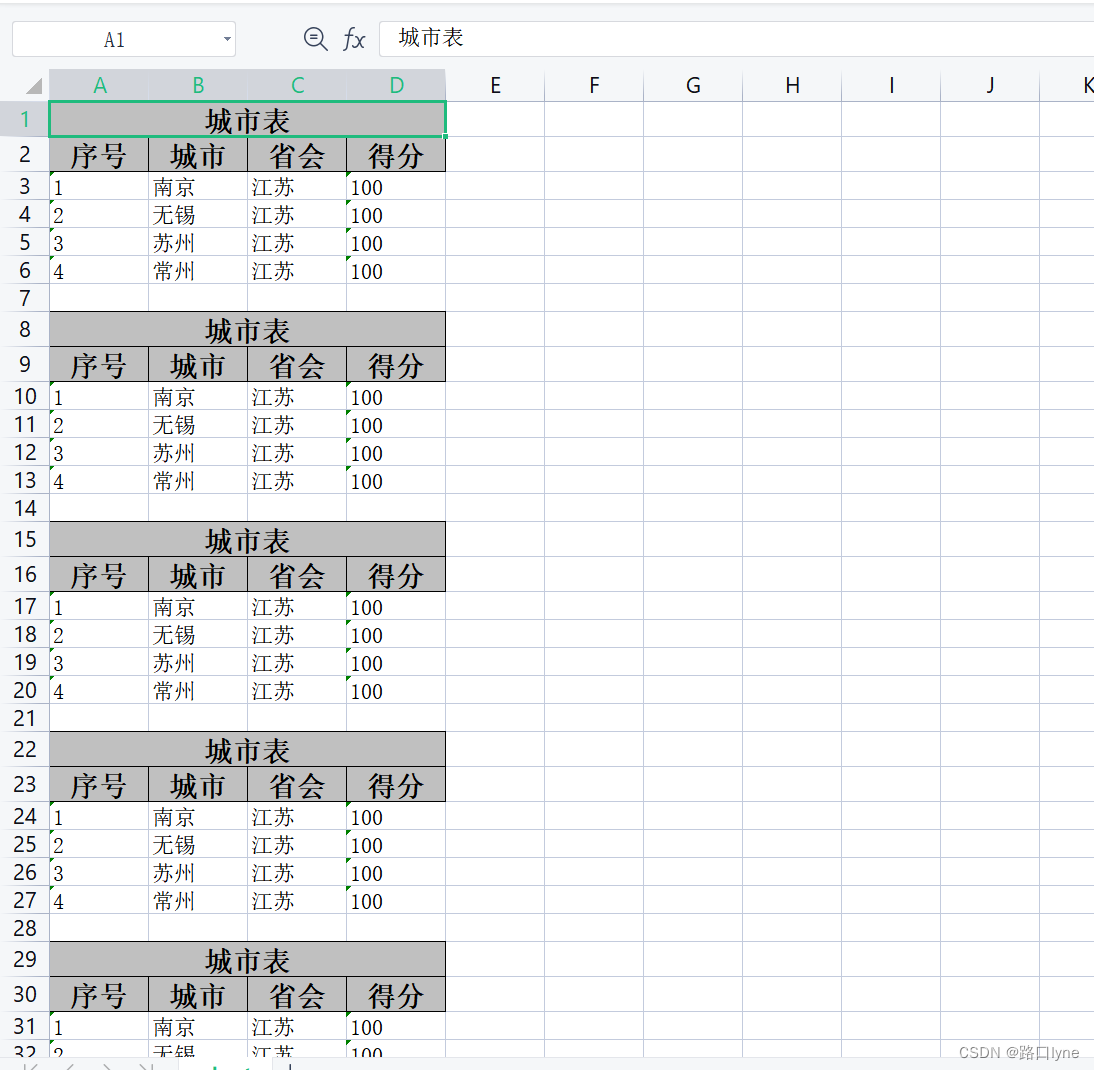Click 南京 cell in row 10
1094x1070 pixels.
198,396
